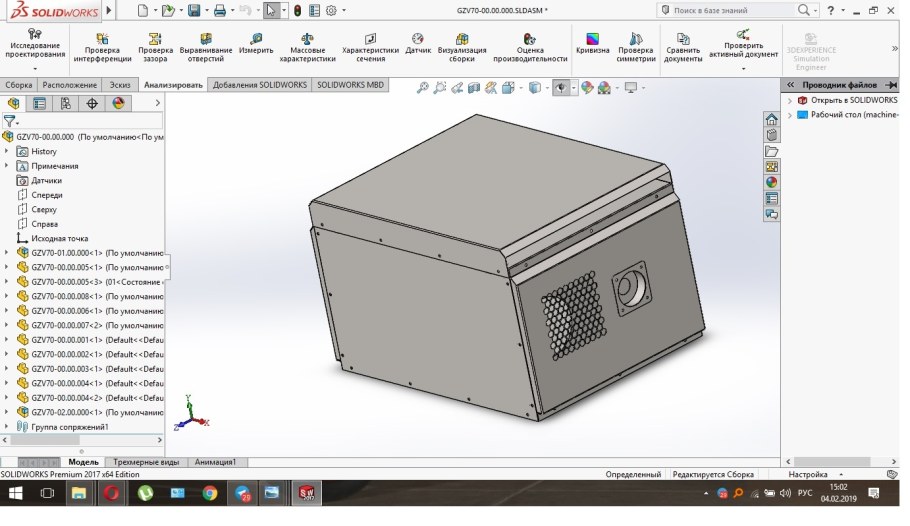Open Массовые характеристики mass properties
This screenshot has width=910, height=526.
(x=307, y=45)
